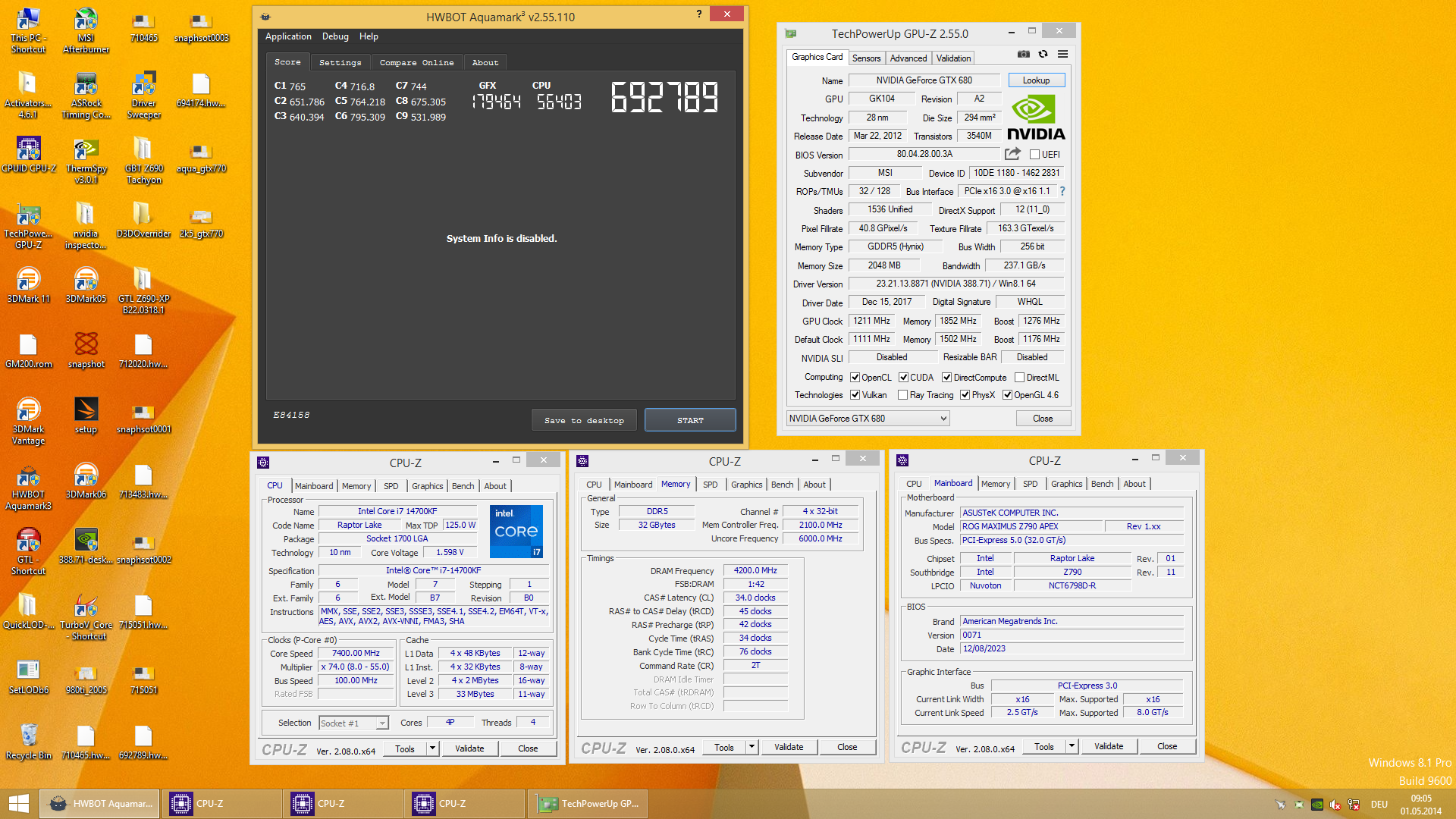Image resolution: width=1456 pixels, height=819 pixels.
Task: Switch to the Settings tab in Aquamark
Action: [340, 62]
